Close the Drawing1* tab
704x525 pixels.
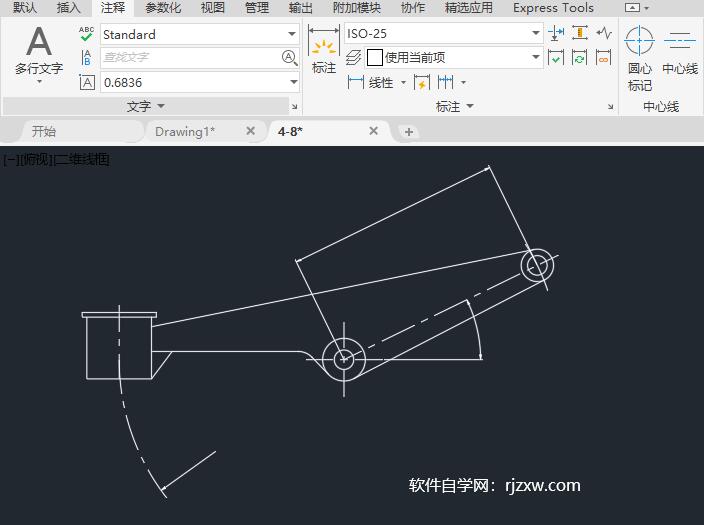tap(251, 131)
